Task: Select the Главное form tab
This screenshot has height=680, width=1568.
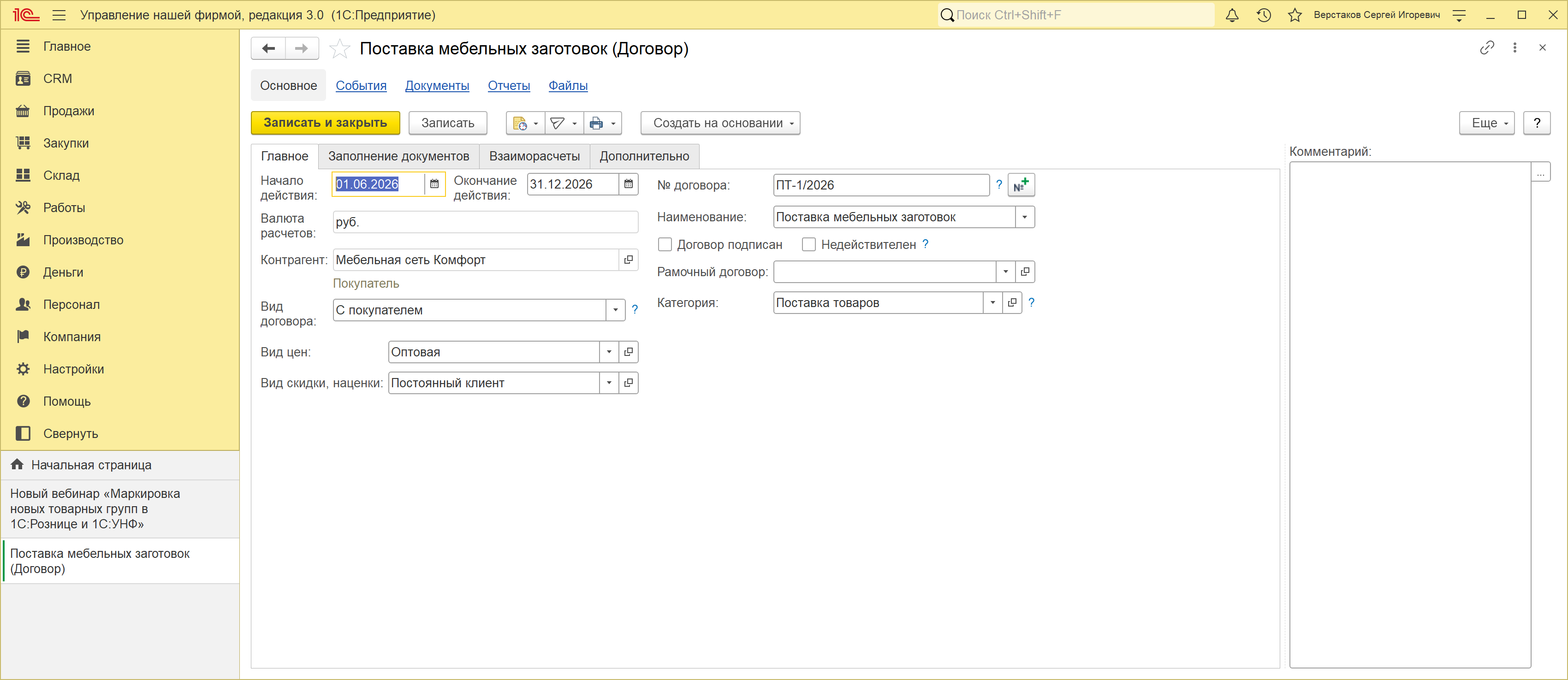Action: click(x=285, y=156)
